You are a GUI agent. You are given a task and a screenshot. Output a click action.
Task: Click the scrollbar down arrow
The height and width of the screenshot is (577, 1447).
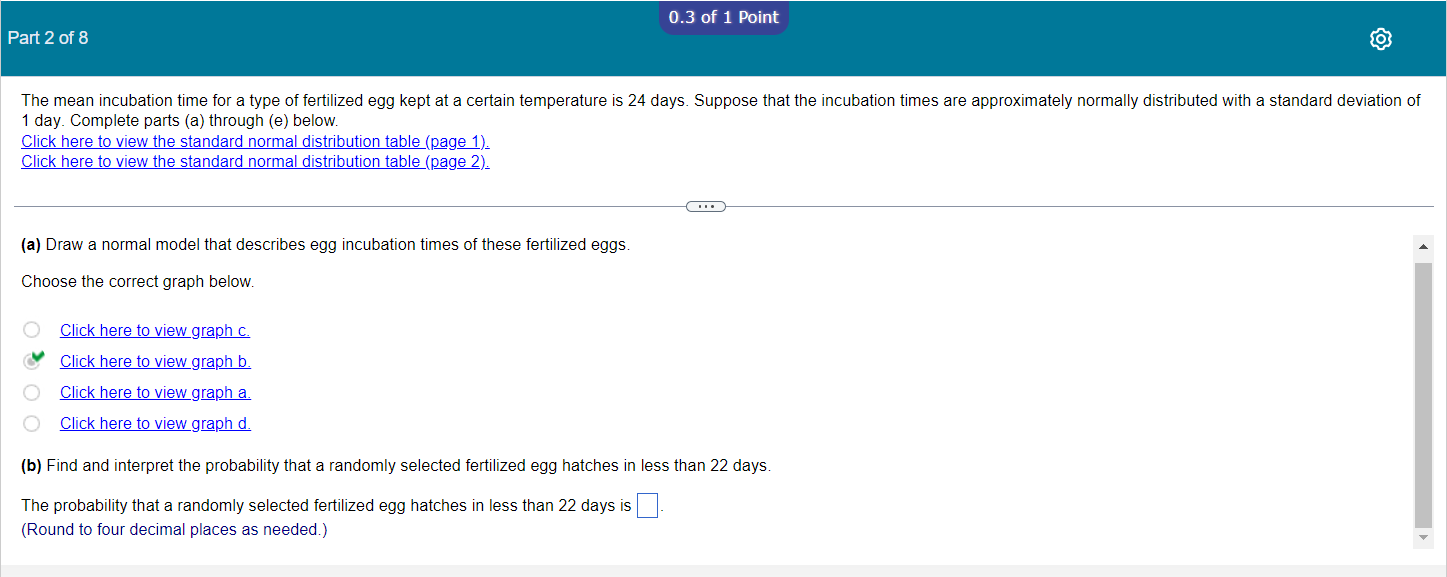click(1421, 535)
